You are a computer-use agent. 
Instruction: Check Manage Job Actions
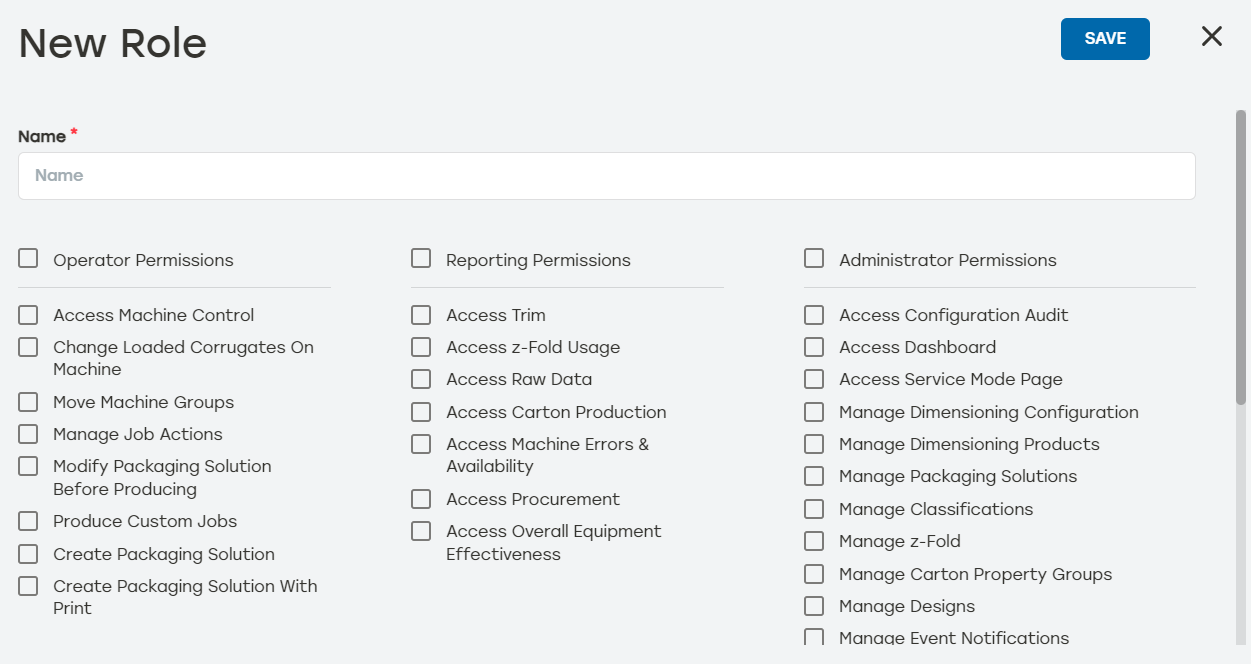[x=28, y=434]
